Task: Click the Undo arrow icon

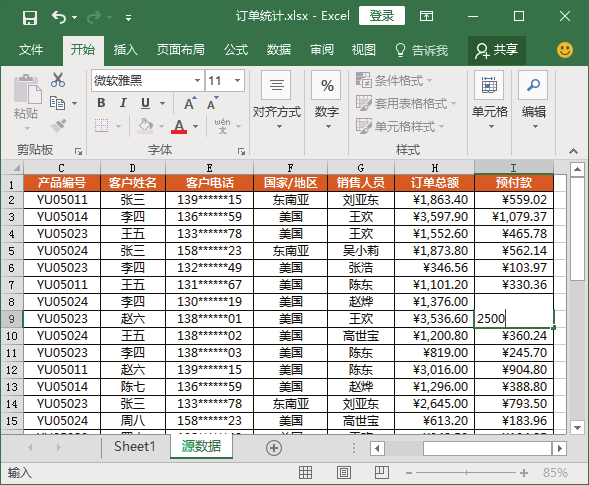Action: pyautogui.click(x=59, y=17)
